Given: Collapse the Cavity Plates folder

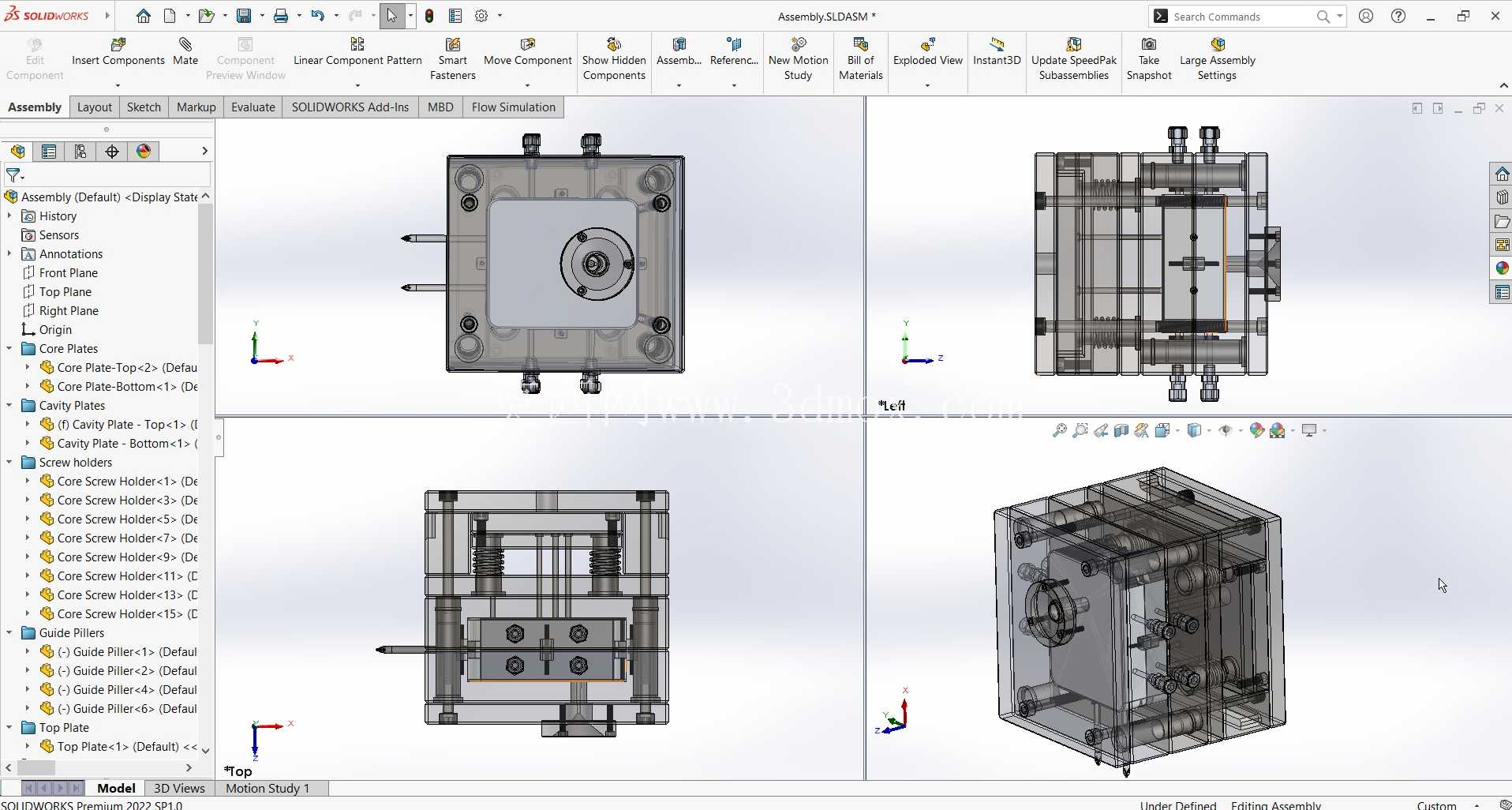Looking at the screenshot, I should click(x=9, y=405).
